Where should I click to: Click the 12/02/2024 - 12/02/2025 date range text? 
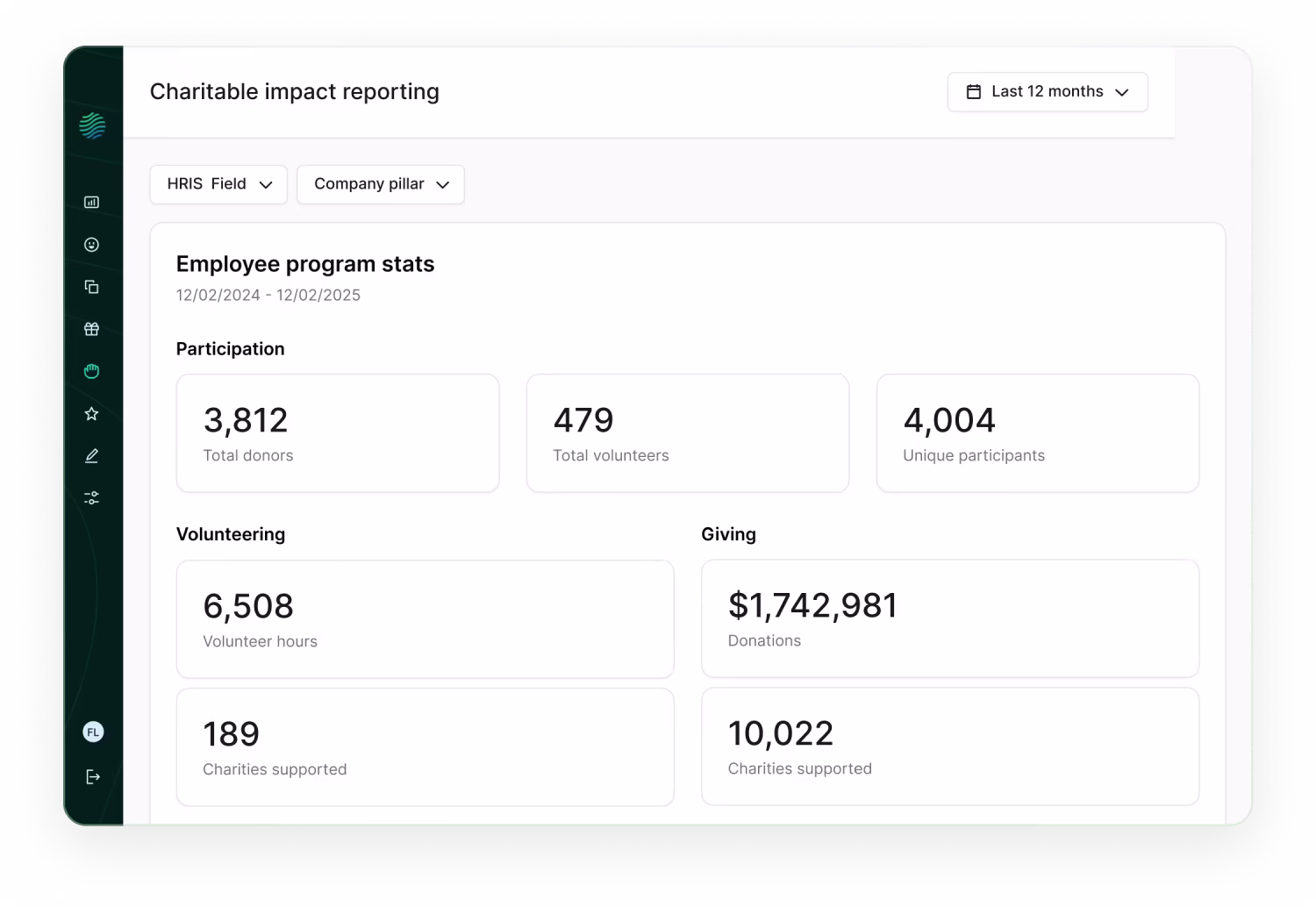pos(268,296)
